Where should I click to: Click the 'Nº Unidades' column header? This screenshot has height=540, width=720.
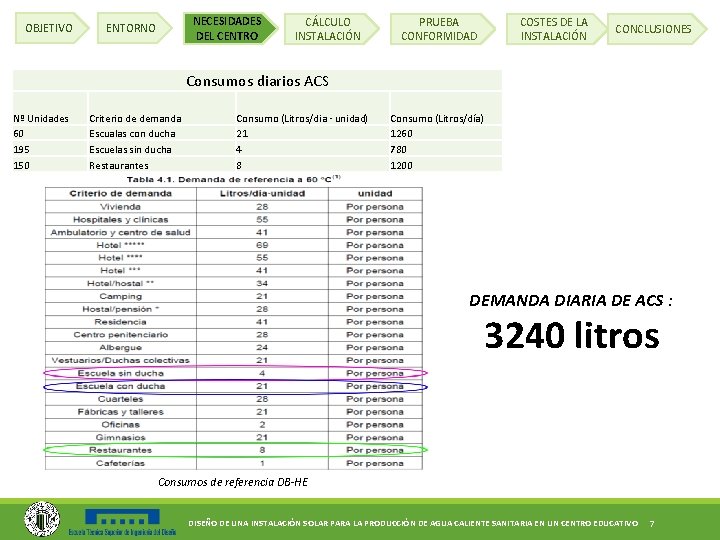point(41,118)
